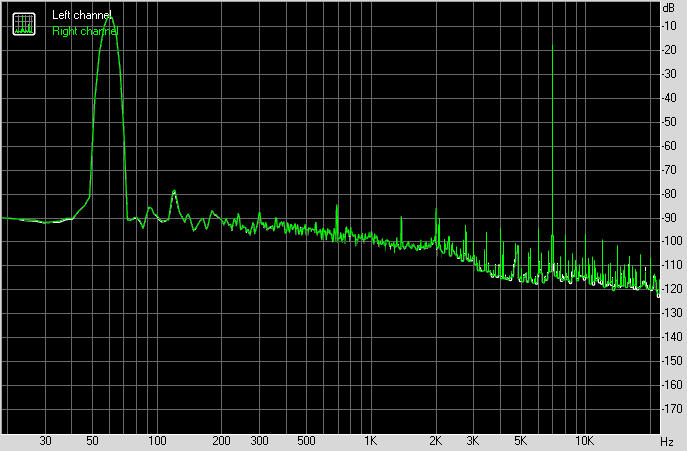Click the 100 Hz frequency axis label
687x451 pixels.
[x=157, y=441]
